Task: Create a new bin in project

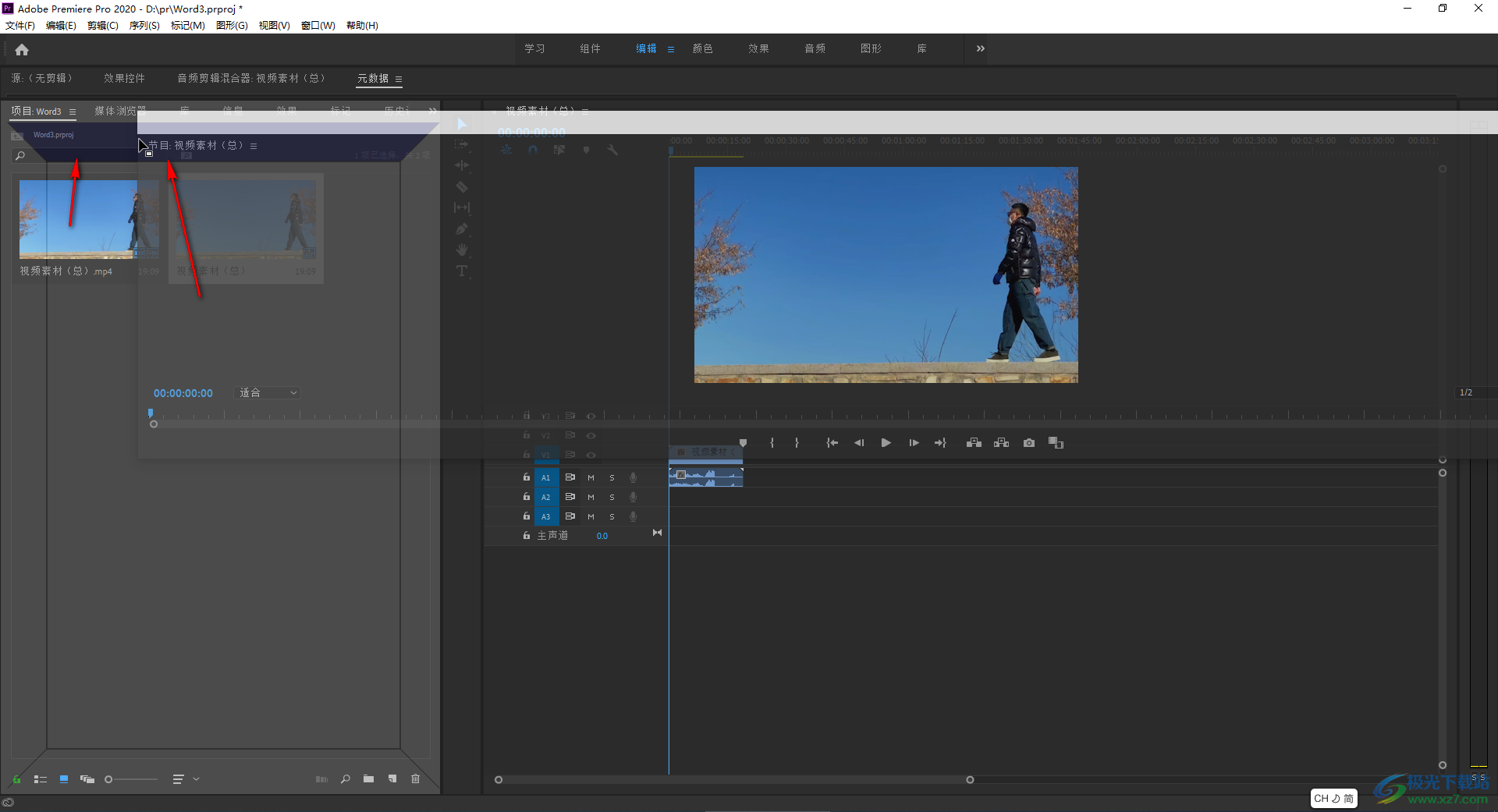Action: tap(368, 779)
